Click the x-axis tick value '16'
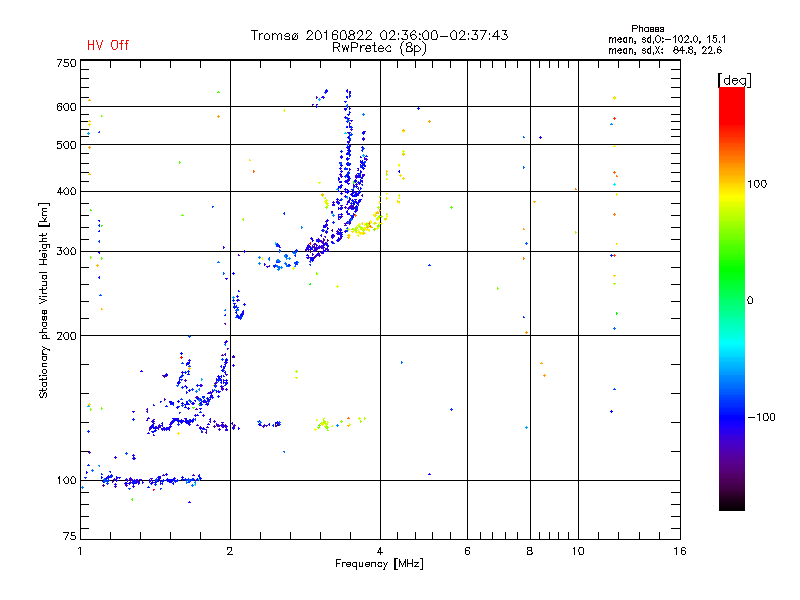This screenshot has height=600, width=800. coord(680,551)
